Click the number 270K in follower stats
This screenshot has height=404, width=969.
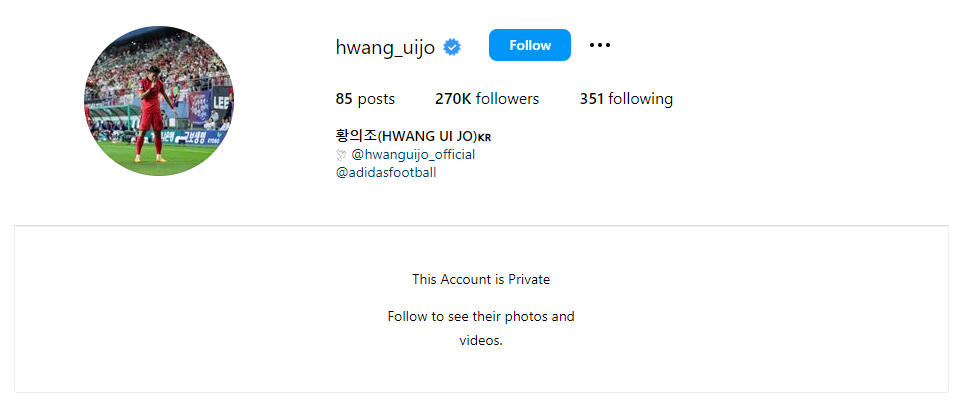pyautogui.click(x=453, y=99)
